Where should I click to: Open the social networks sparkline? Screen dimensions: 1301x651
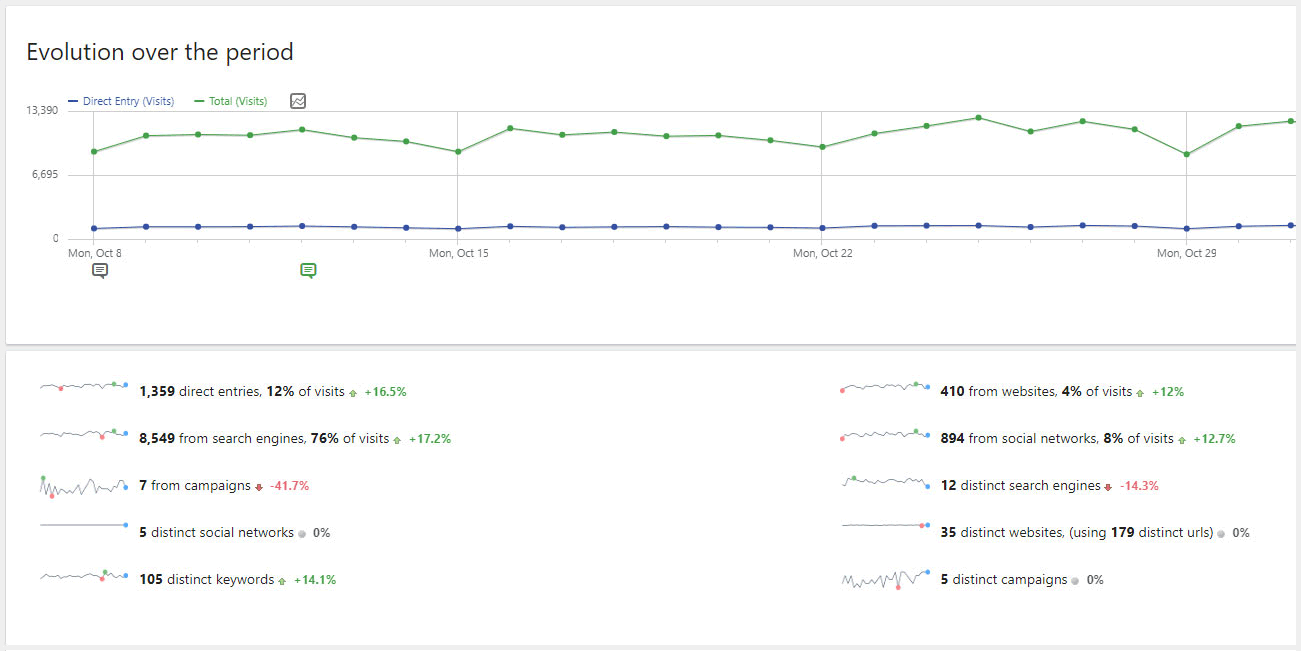(x=885, y=434)
